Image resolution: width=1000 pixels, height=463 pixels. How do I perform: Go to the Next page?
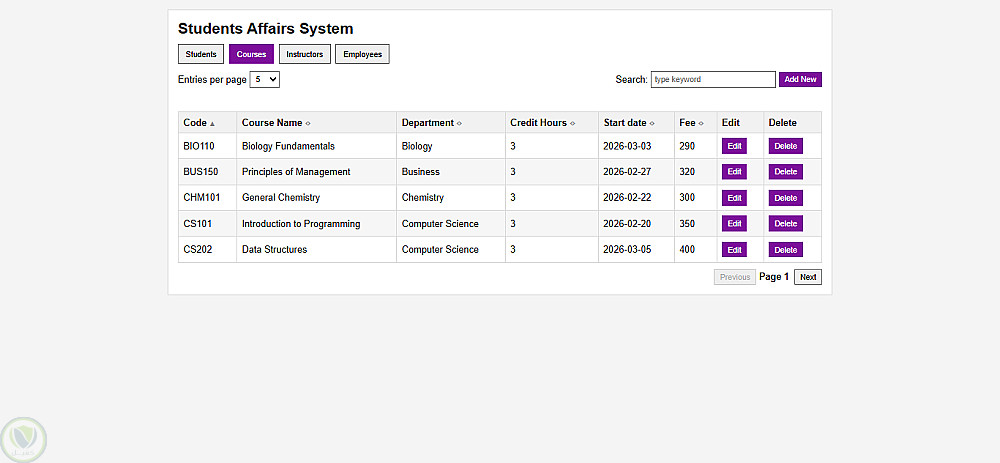[807, 277]
